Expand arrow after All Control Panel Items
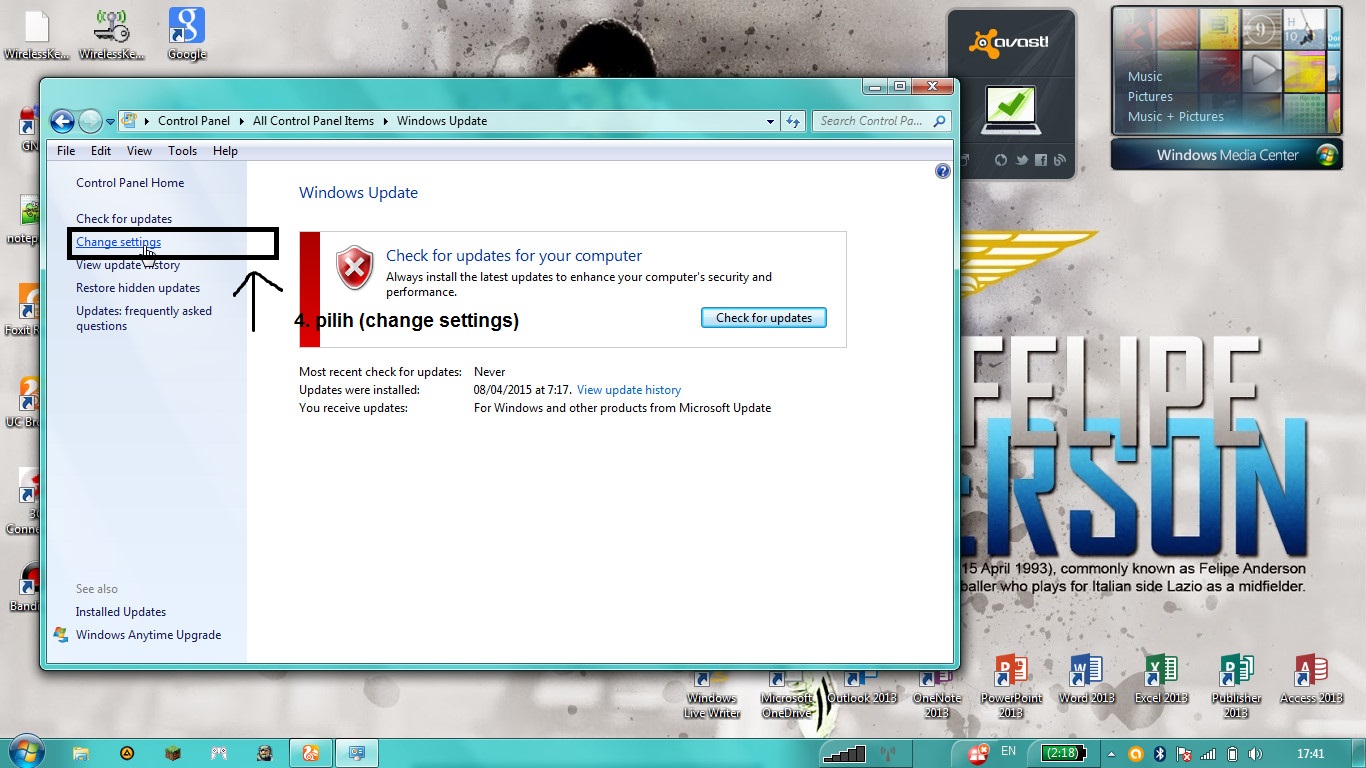 click(385, 121)
